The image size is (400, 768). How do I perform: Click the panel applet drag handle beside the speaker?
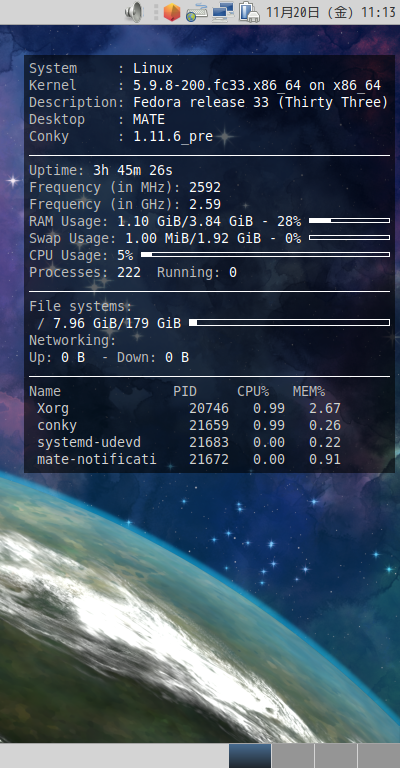(x=156, y=12)
